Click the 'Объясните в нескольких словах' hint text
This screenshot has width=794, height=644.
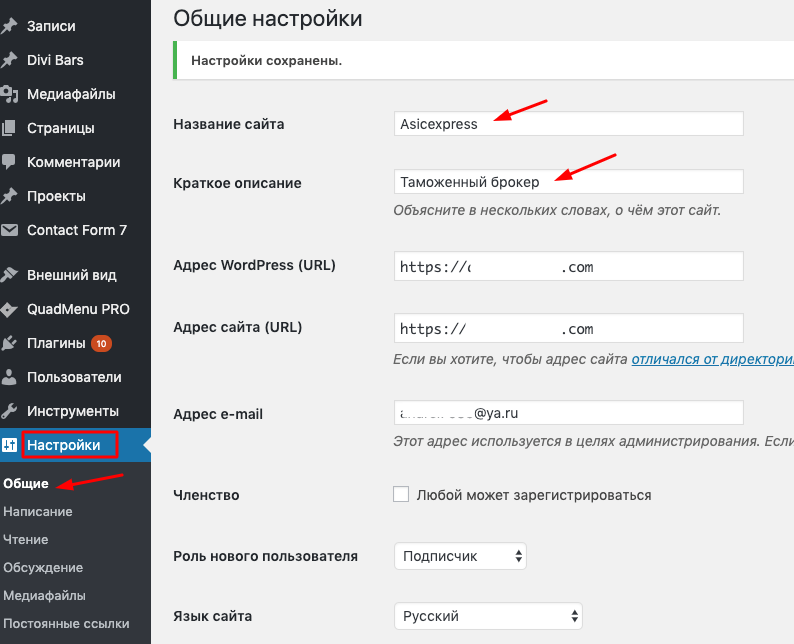coord(557,210)
